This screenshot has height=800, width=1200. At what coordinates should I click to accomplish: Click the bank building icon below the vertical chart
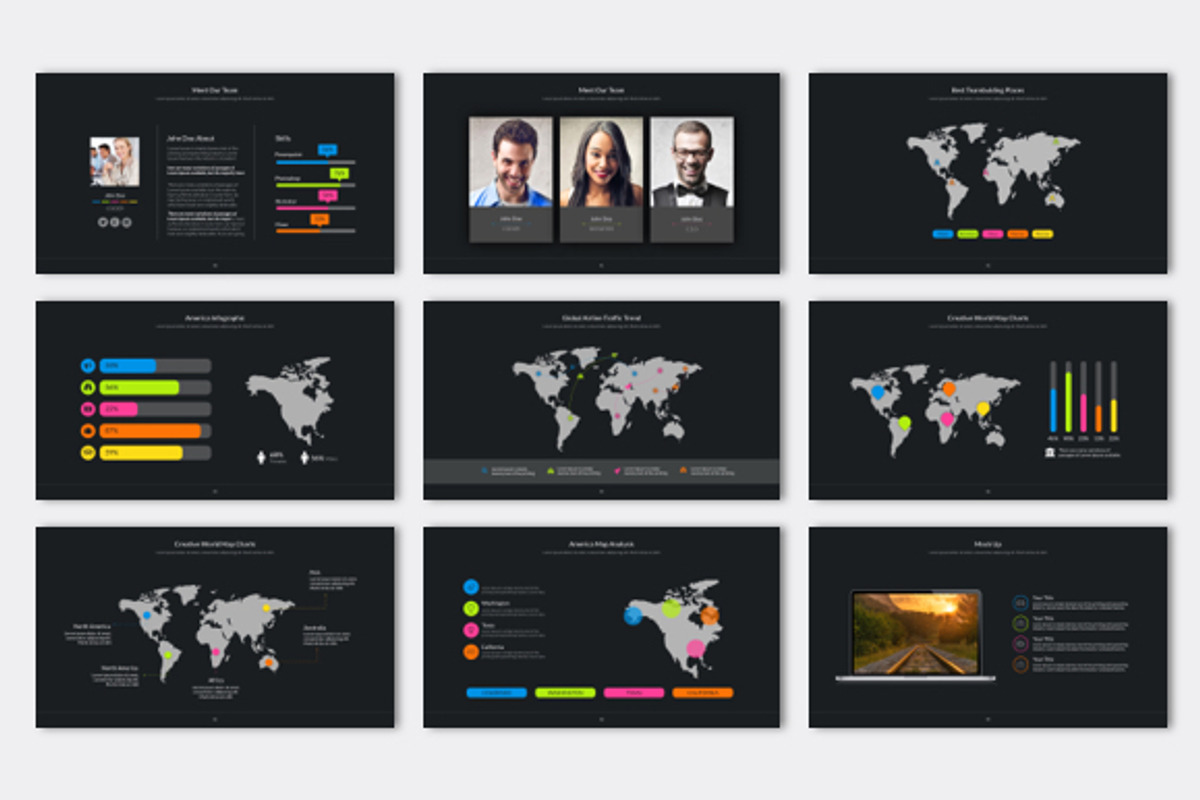pos(1049,452)
